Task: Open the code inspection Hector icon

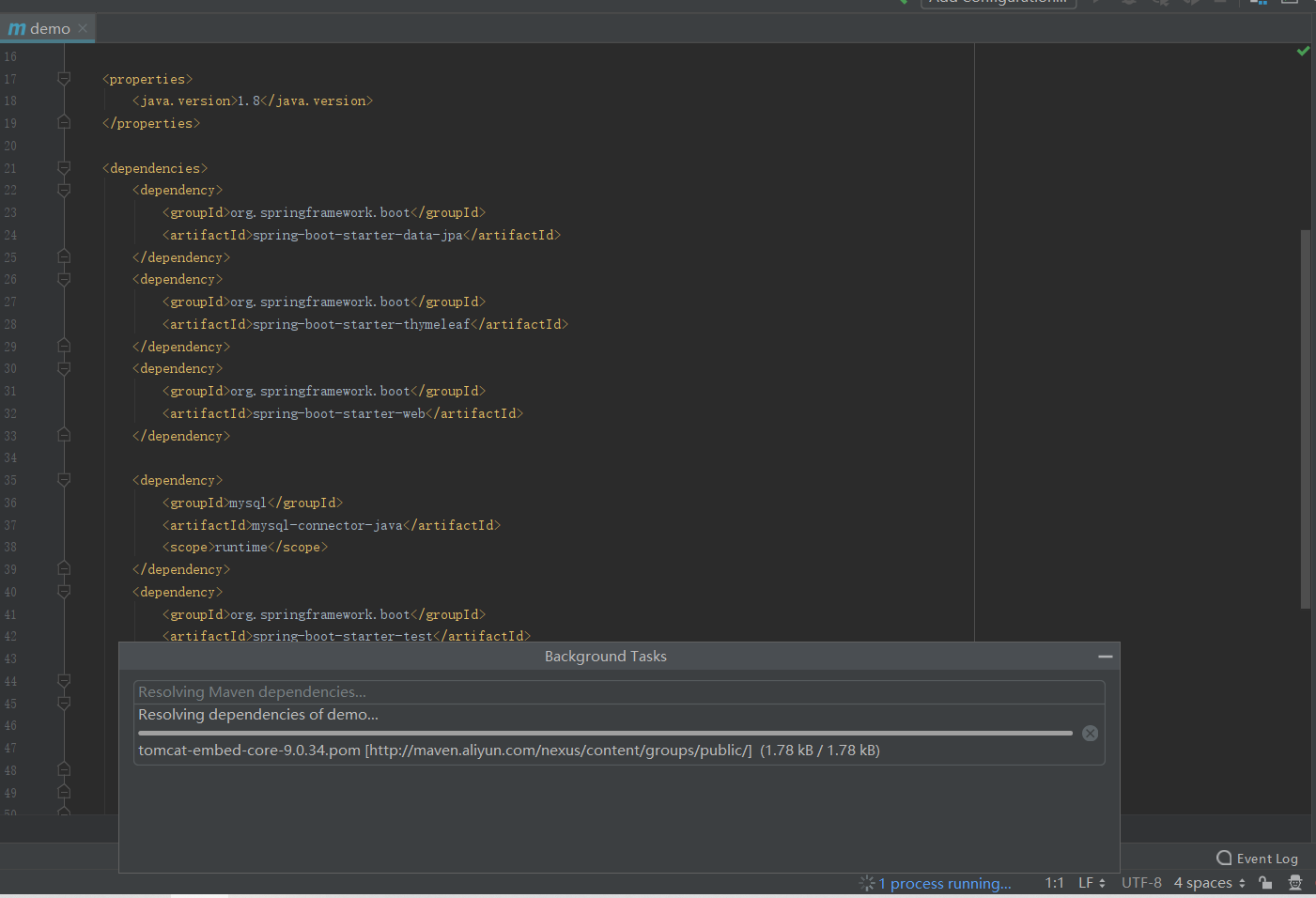Action: pos(1295,883)
